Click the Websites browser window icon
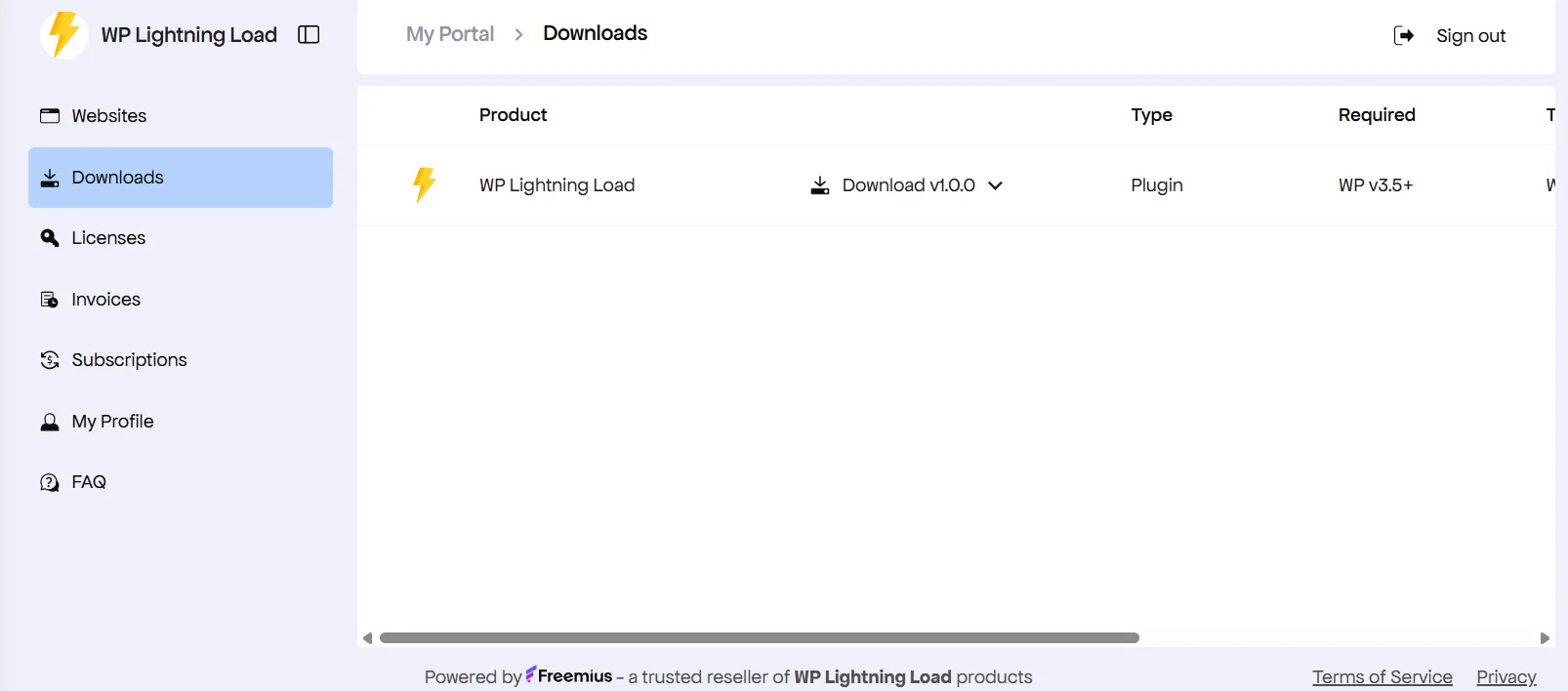The width and height of the screenshot is (1568, 691). tap(50, 116)
